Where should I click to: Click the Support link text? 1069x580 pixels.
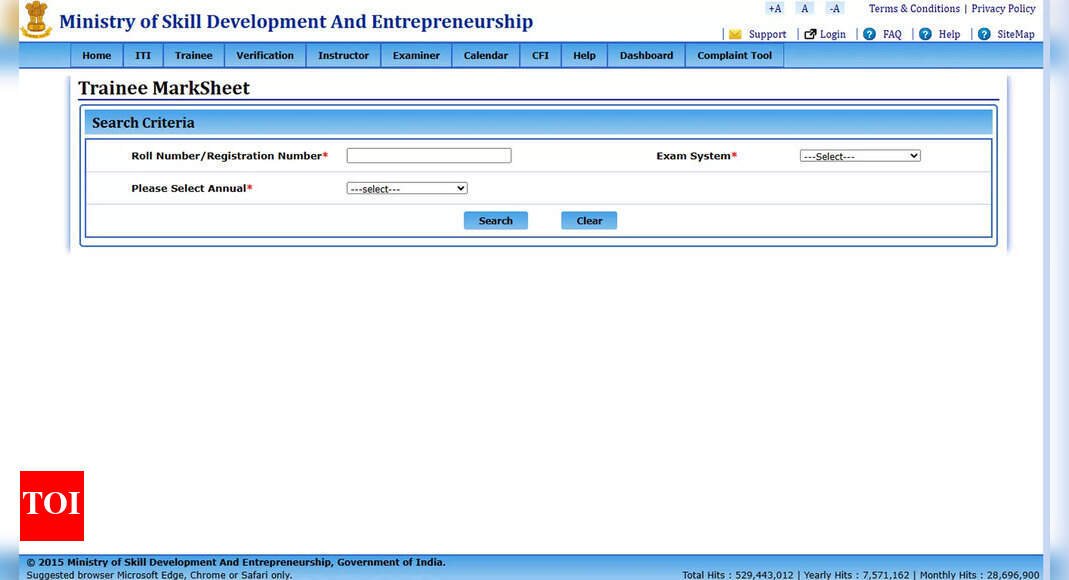768,34
